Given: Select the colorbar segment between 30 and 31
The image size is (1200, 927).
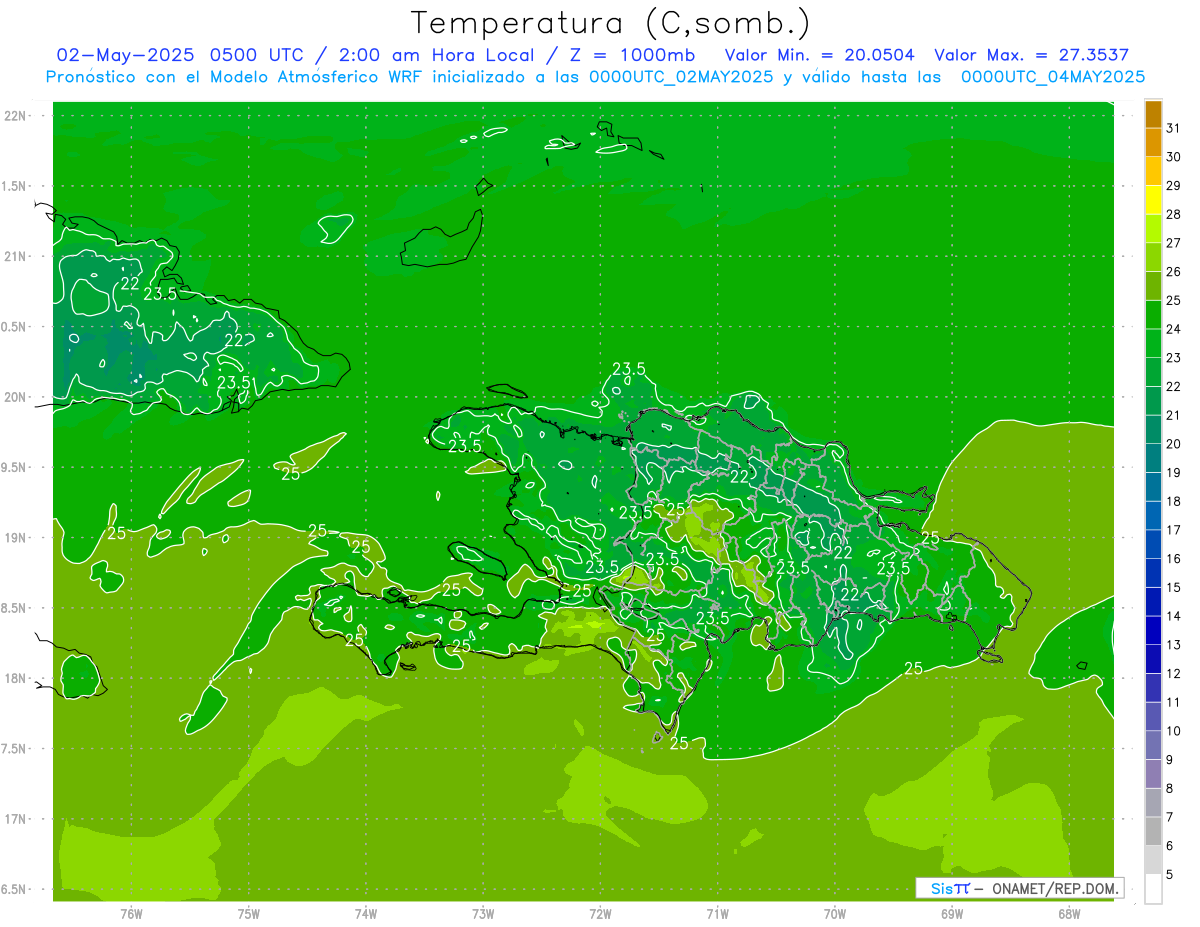Looking at the screenshot, I should coord(1153,143).
